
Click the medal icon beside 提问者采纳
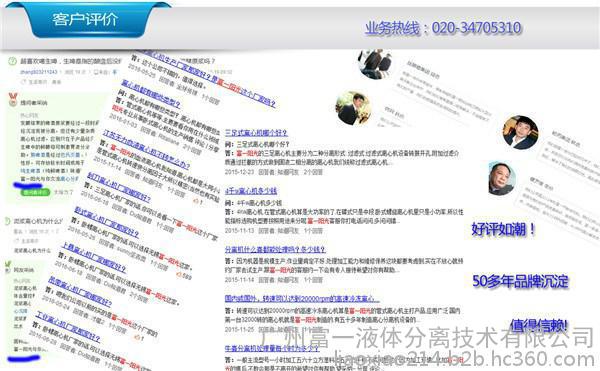13,100
